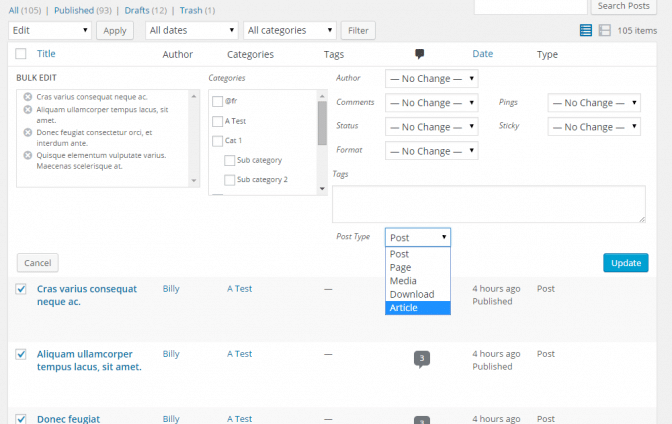The width and height of the screenshot is (672, 424).
Task: Open post 'Cras varius consequat neque ac.'
Action: (87, 295)
